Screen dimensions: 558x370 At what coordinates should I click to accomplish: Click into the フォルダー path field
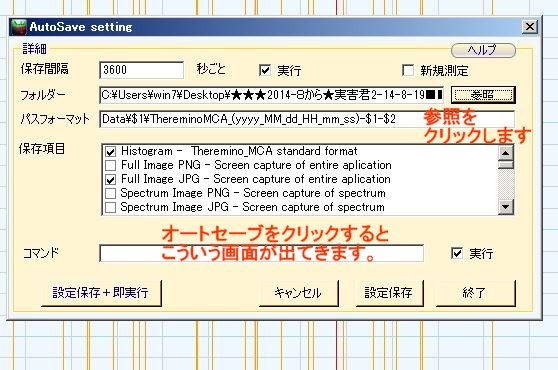click(x=272, y=95)
